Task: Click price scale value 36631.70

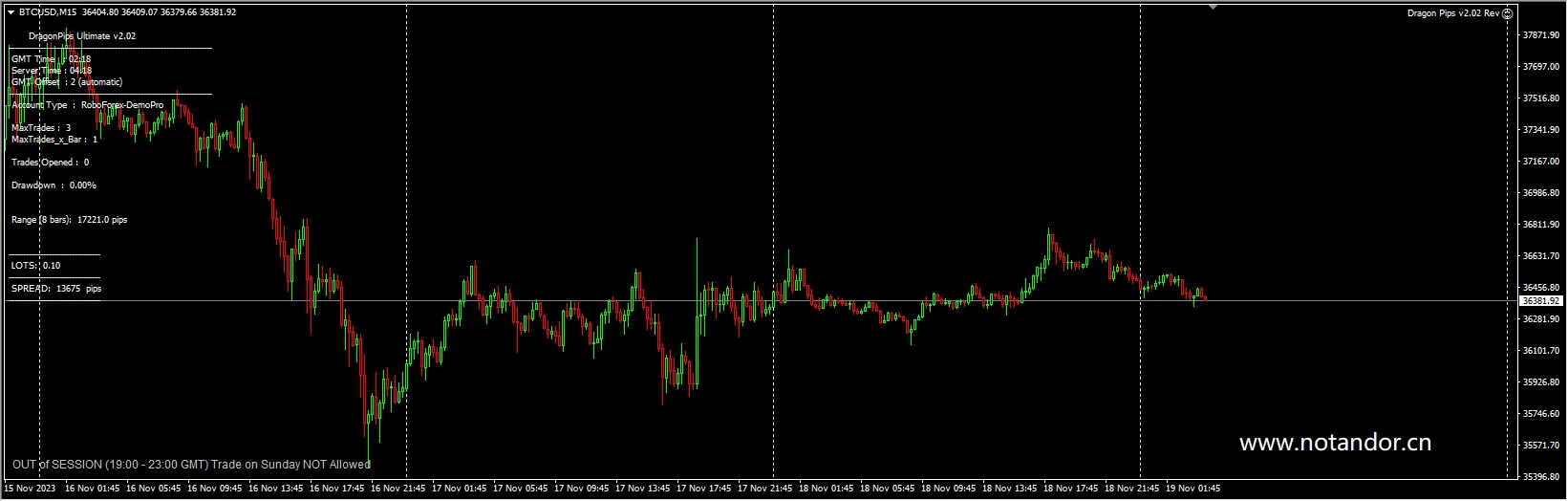Action: tap(1542, 256)
